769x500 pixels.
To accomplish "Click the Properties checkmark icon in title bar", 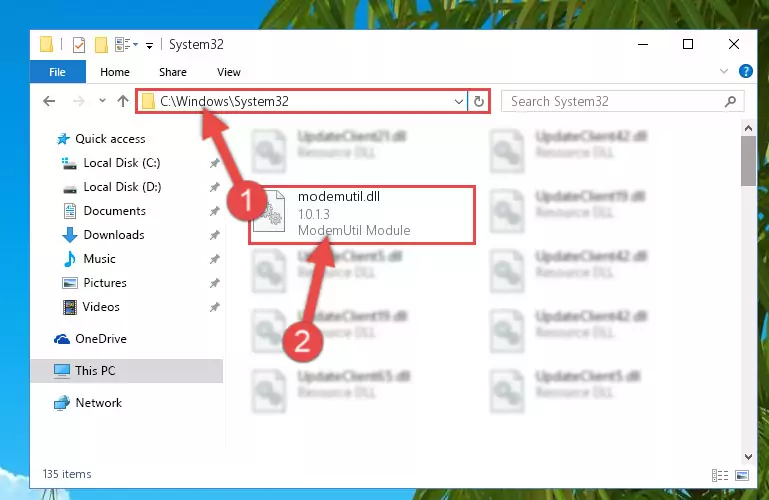I will (x=79, y=45).
